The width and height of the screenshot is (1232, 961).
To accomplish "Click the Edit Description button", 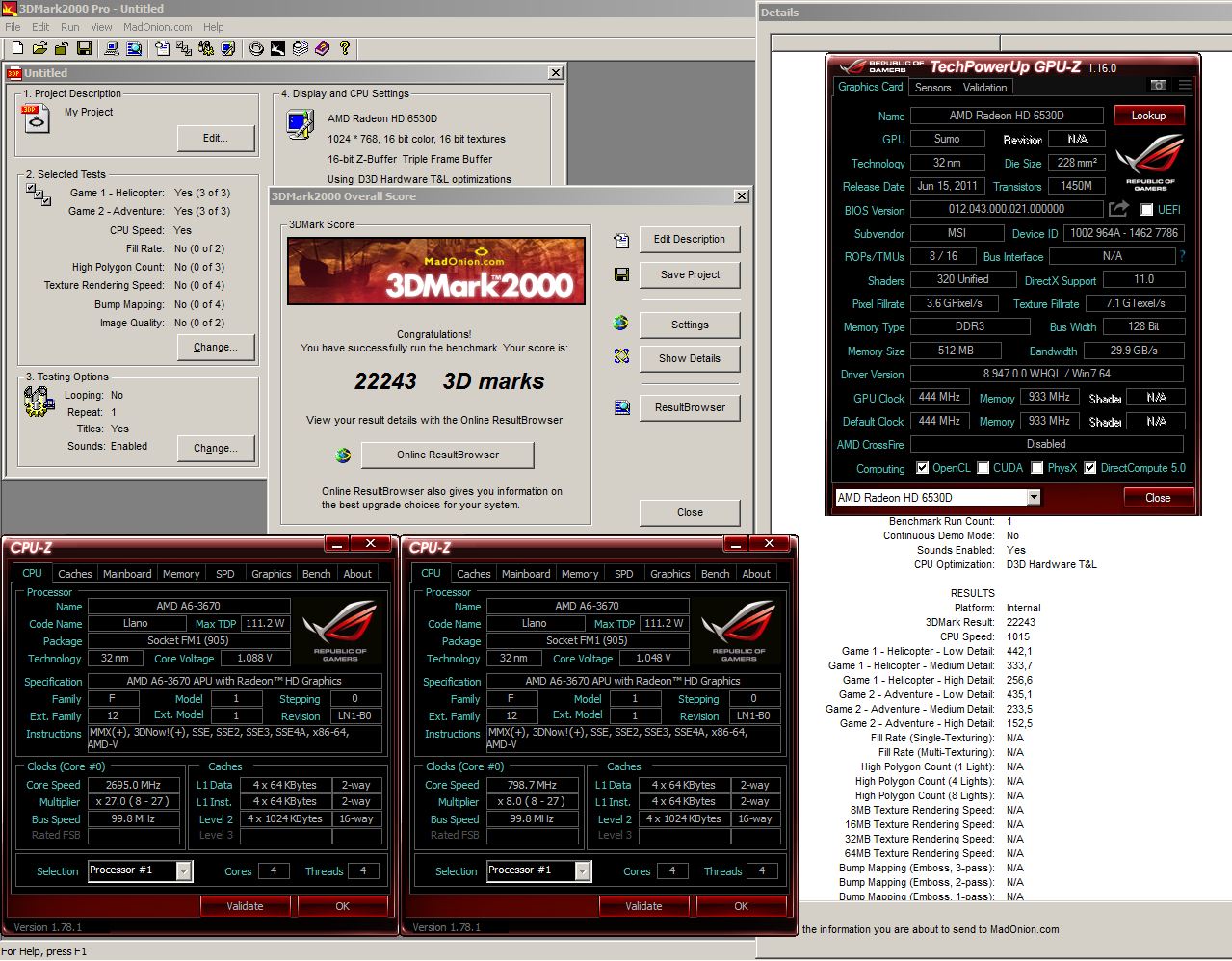I will click(x=690, y=239).
